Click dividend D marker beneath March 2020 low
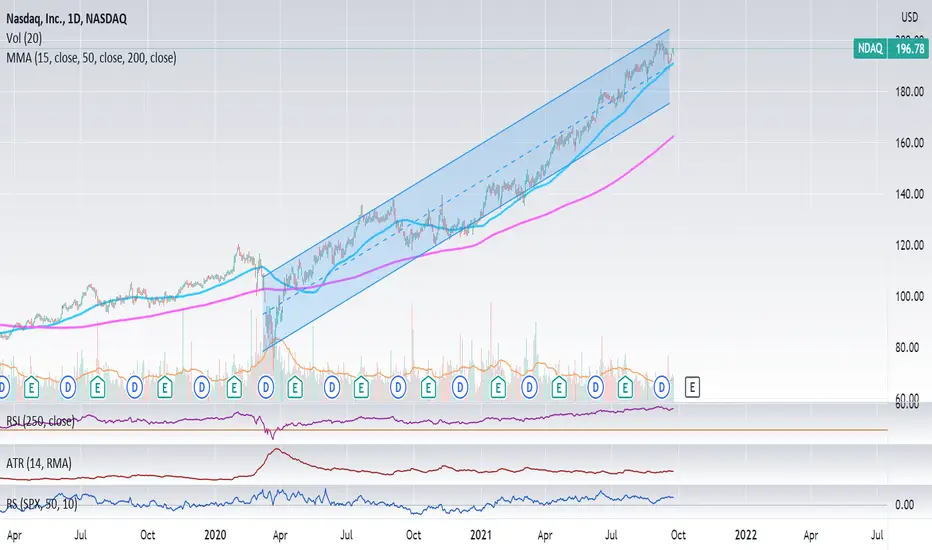932x550 pixels. (x=266, y=388)
